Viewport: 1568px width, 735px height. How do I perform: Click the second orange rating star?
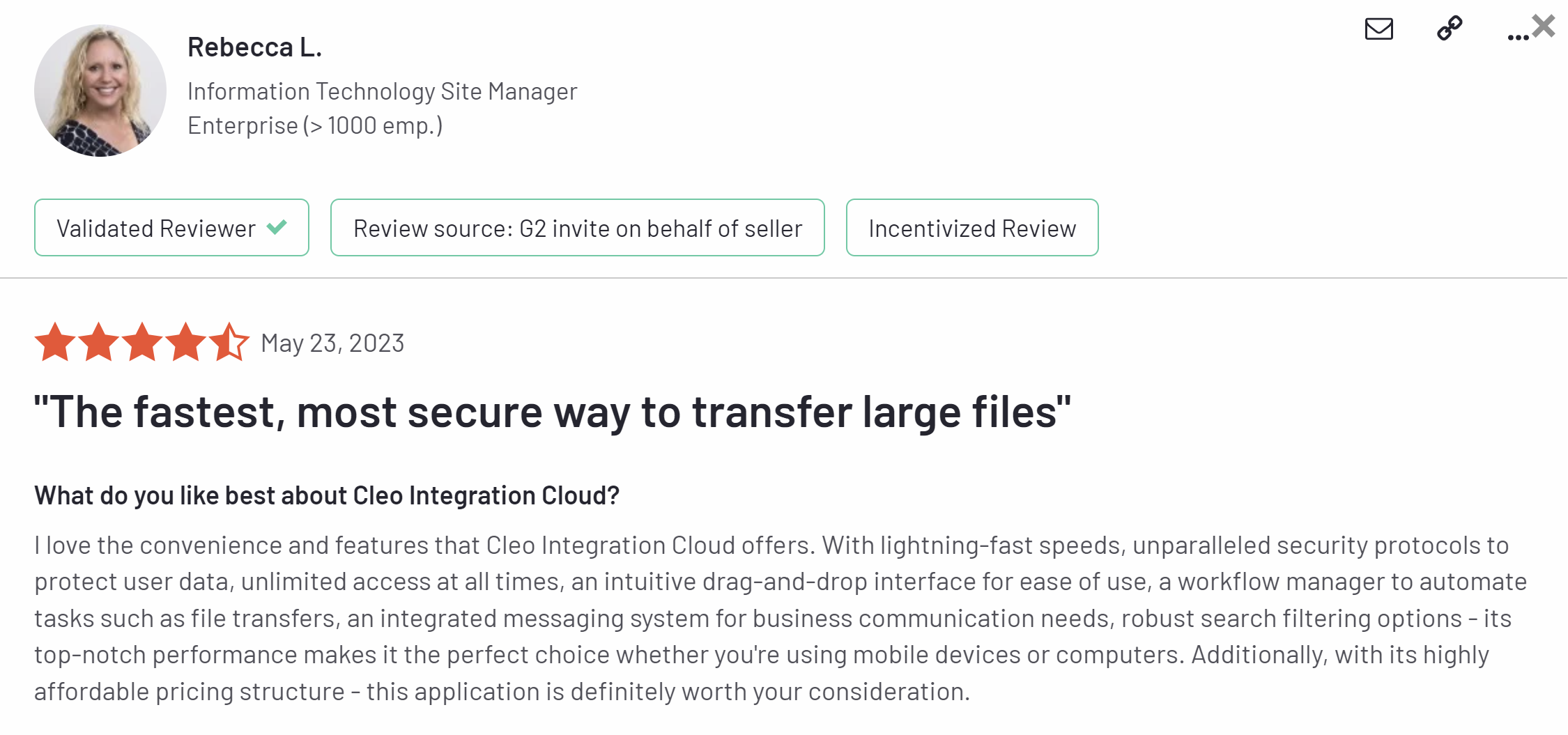pos(98,342)
